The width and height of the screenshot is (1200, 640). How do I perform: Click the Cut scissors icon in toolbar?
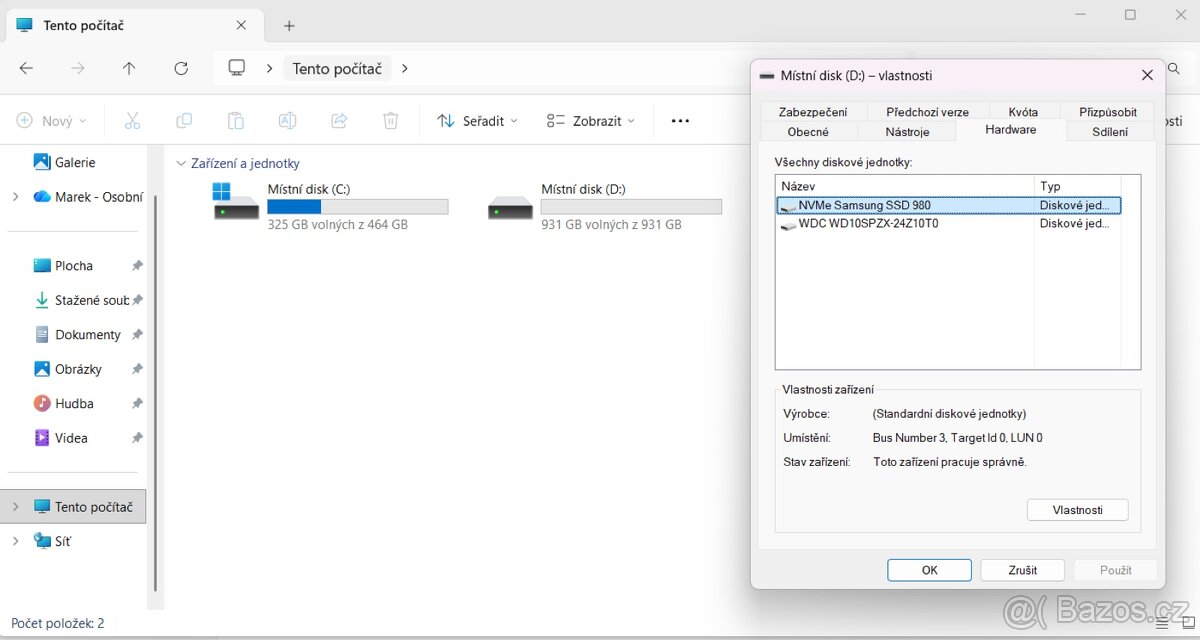(132, 121)
